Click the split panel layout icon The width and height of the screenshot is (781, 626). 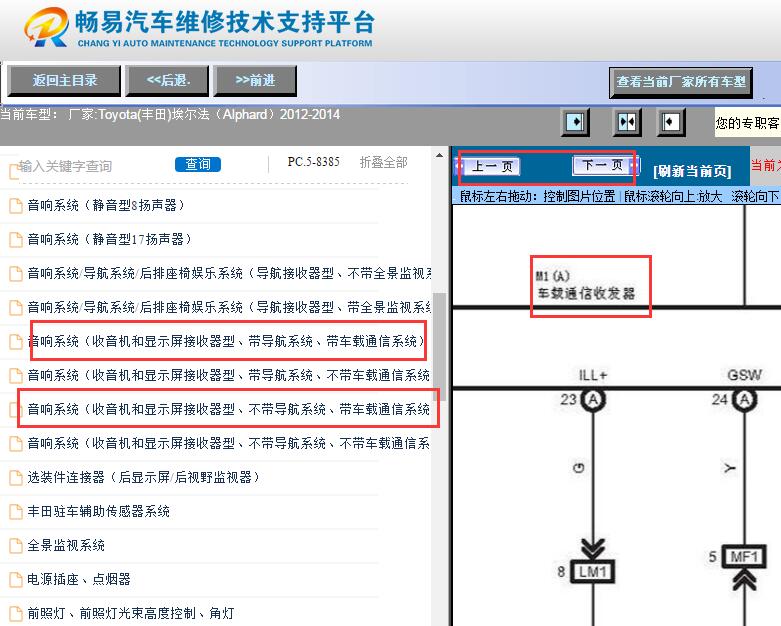pos(627,122)
